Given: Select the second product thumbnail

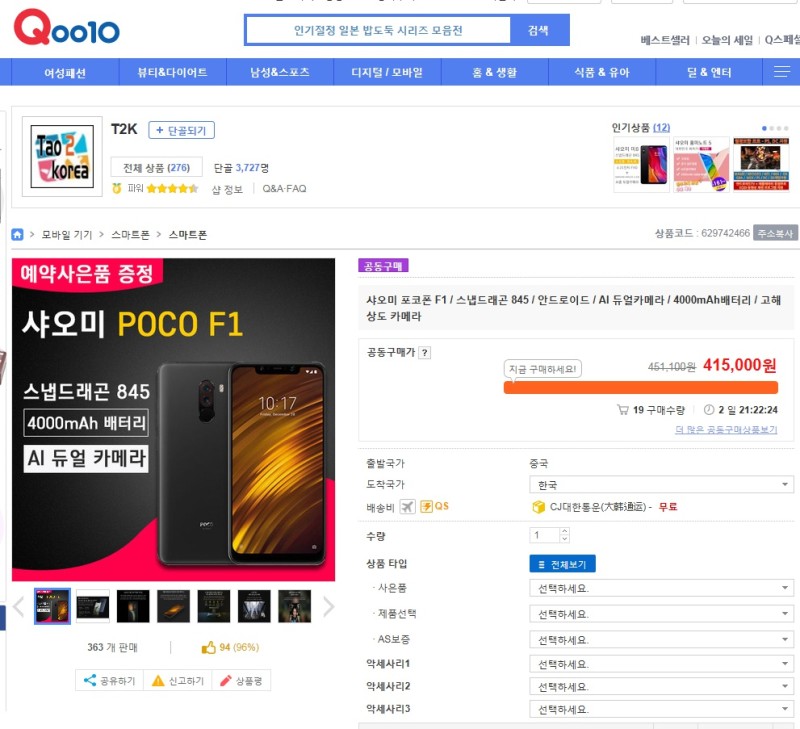Looking at the screenshot, I should (x=93, y=606).
